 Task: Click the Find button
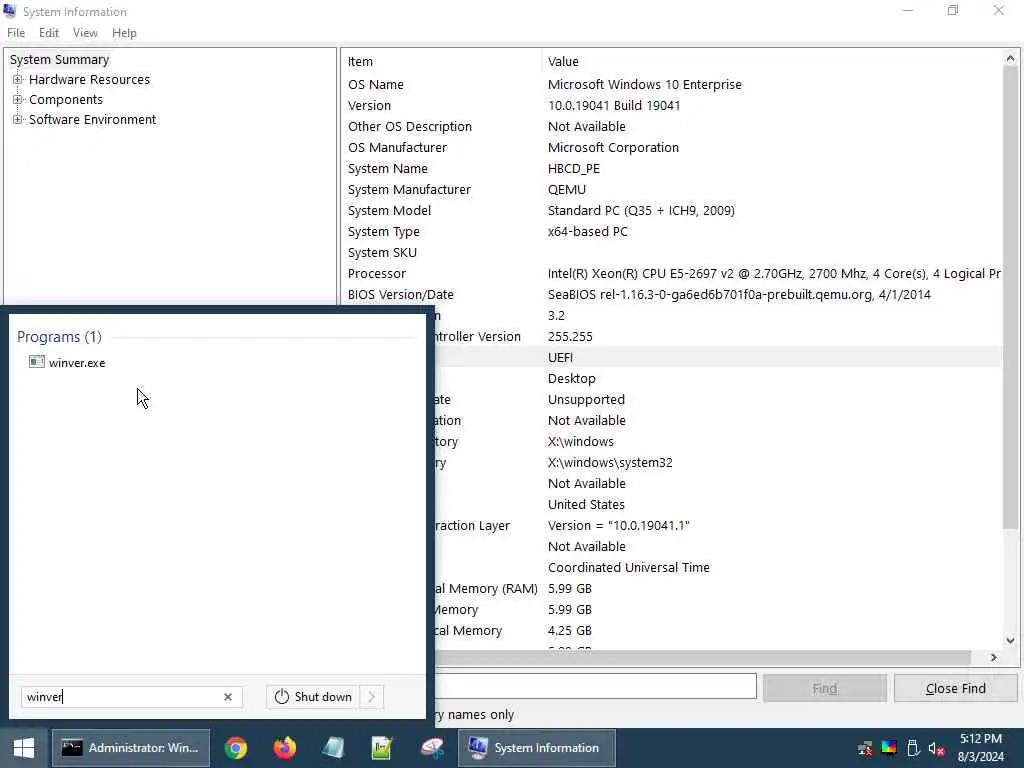pyautogui.click(x=825, y=688)
